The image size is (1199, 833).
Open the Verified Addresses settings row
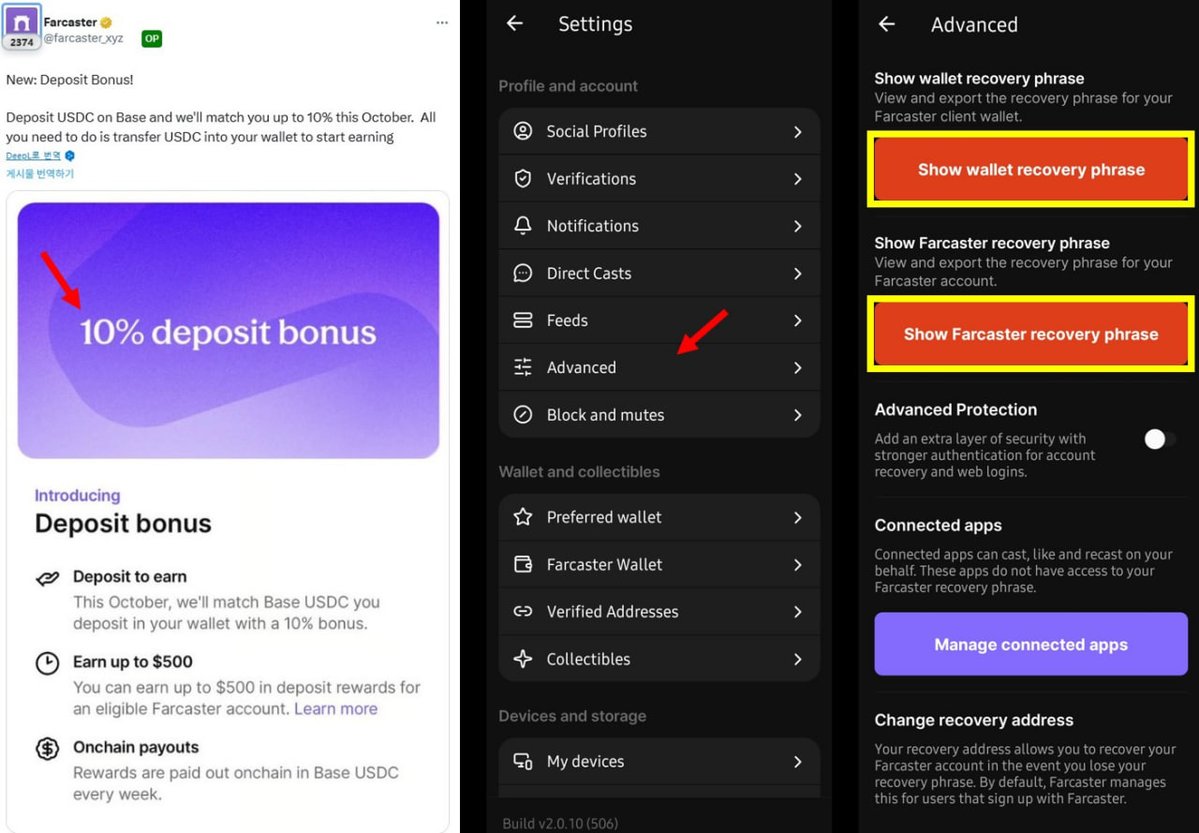point(659,611)
